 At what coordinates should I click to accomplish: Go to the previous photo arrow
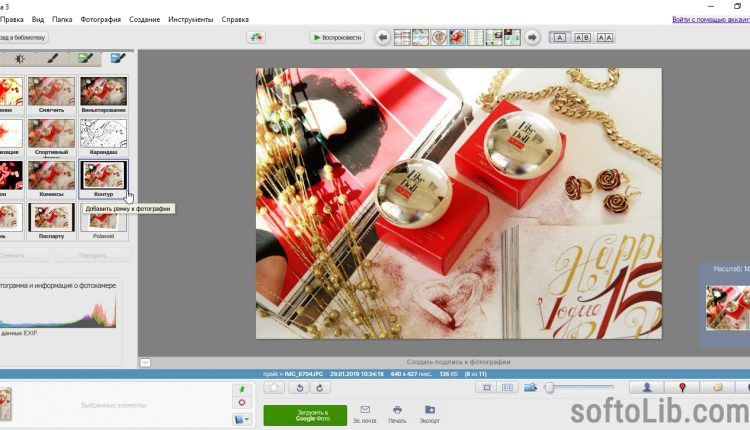pyautogui.click(x=383, y=37)
